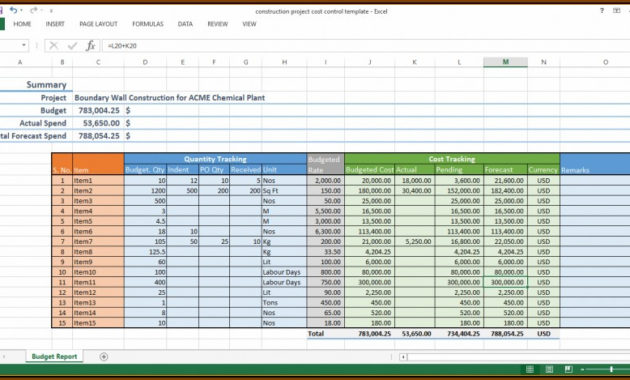Click the Actual Spend value 53,650.00

101,123
